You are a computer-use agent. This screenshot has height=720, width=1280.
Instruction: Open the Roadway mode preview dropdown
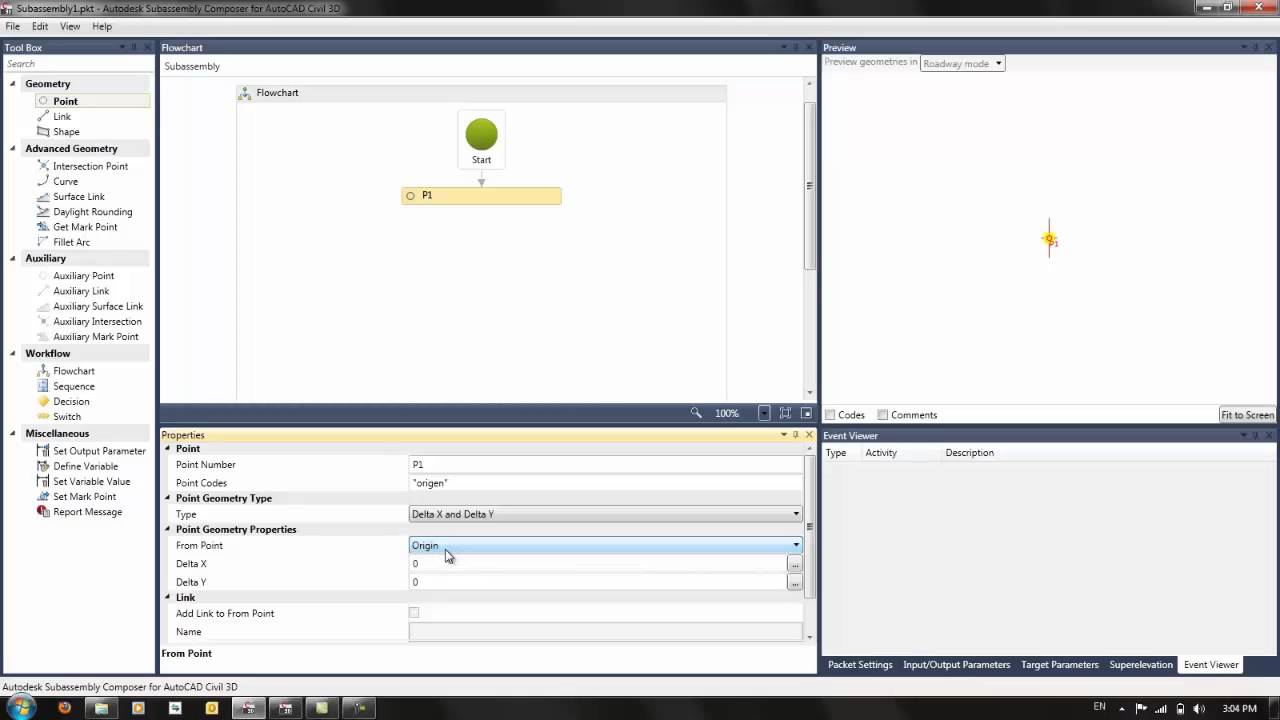pos(962,63)
